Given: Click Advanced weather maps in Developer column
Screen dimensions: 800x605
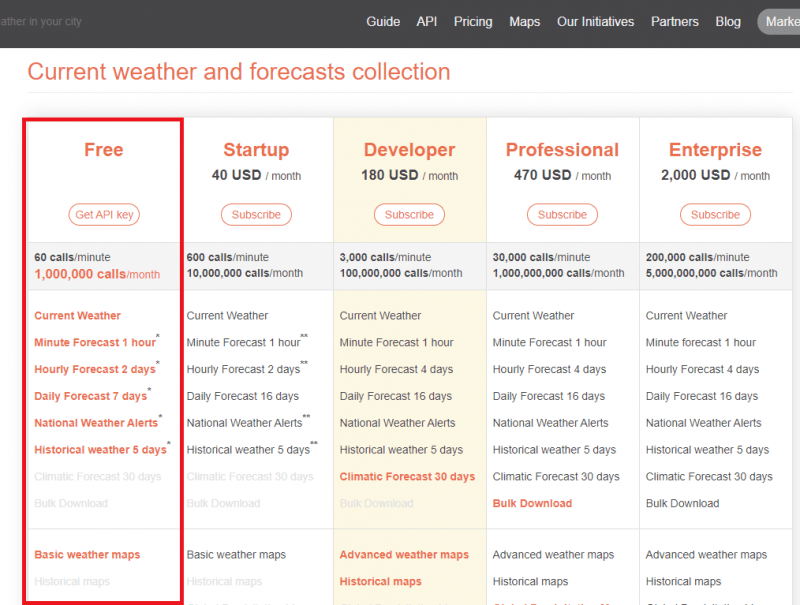Looking at the screenshot, I should coord(404,555).
